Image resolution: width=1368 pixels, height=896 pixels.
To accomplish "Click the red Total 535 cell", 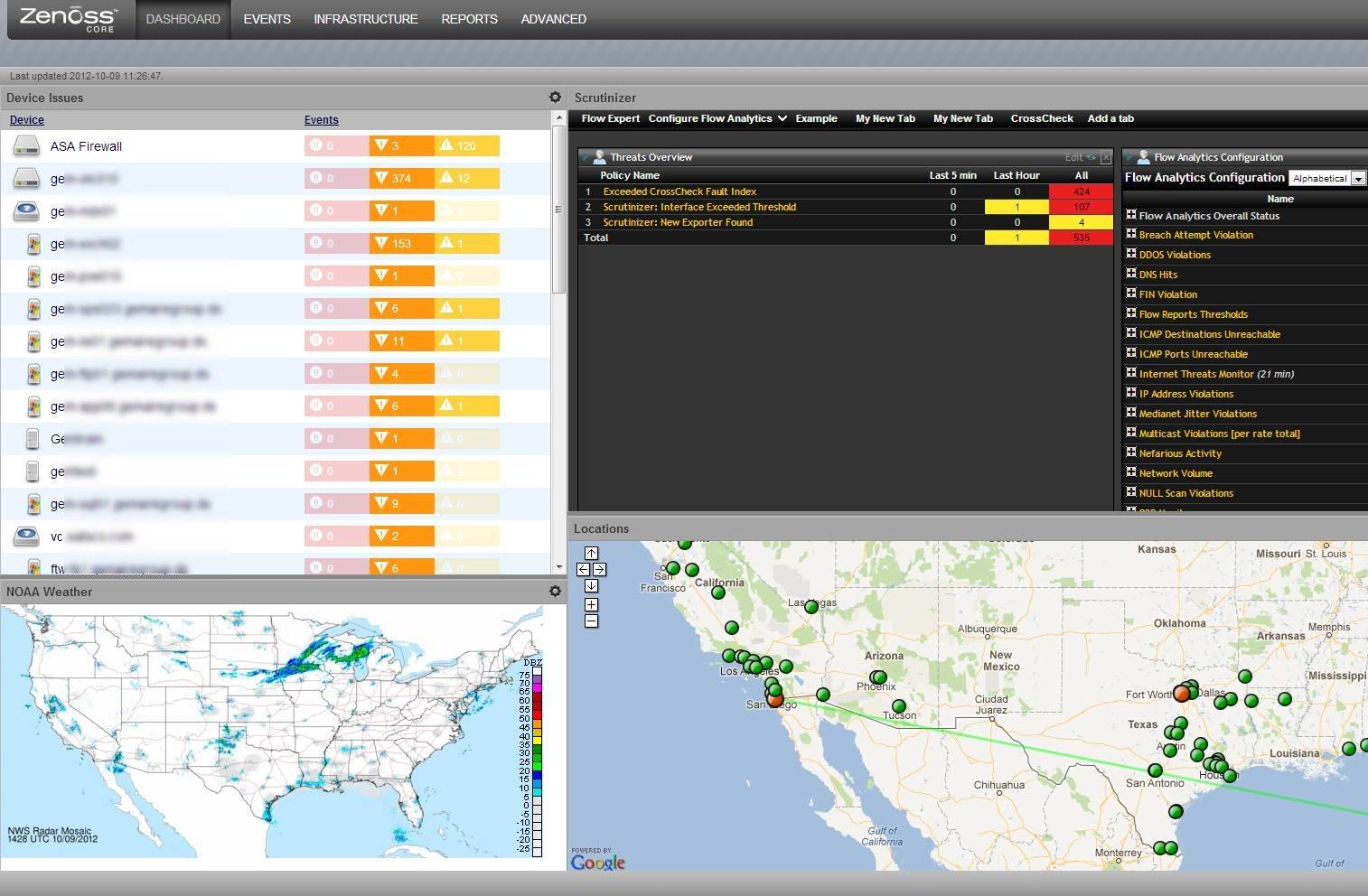I will [x=1082, y=238].
